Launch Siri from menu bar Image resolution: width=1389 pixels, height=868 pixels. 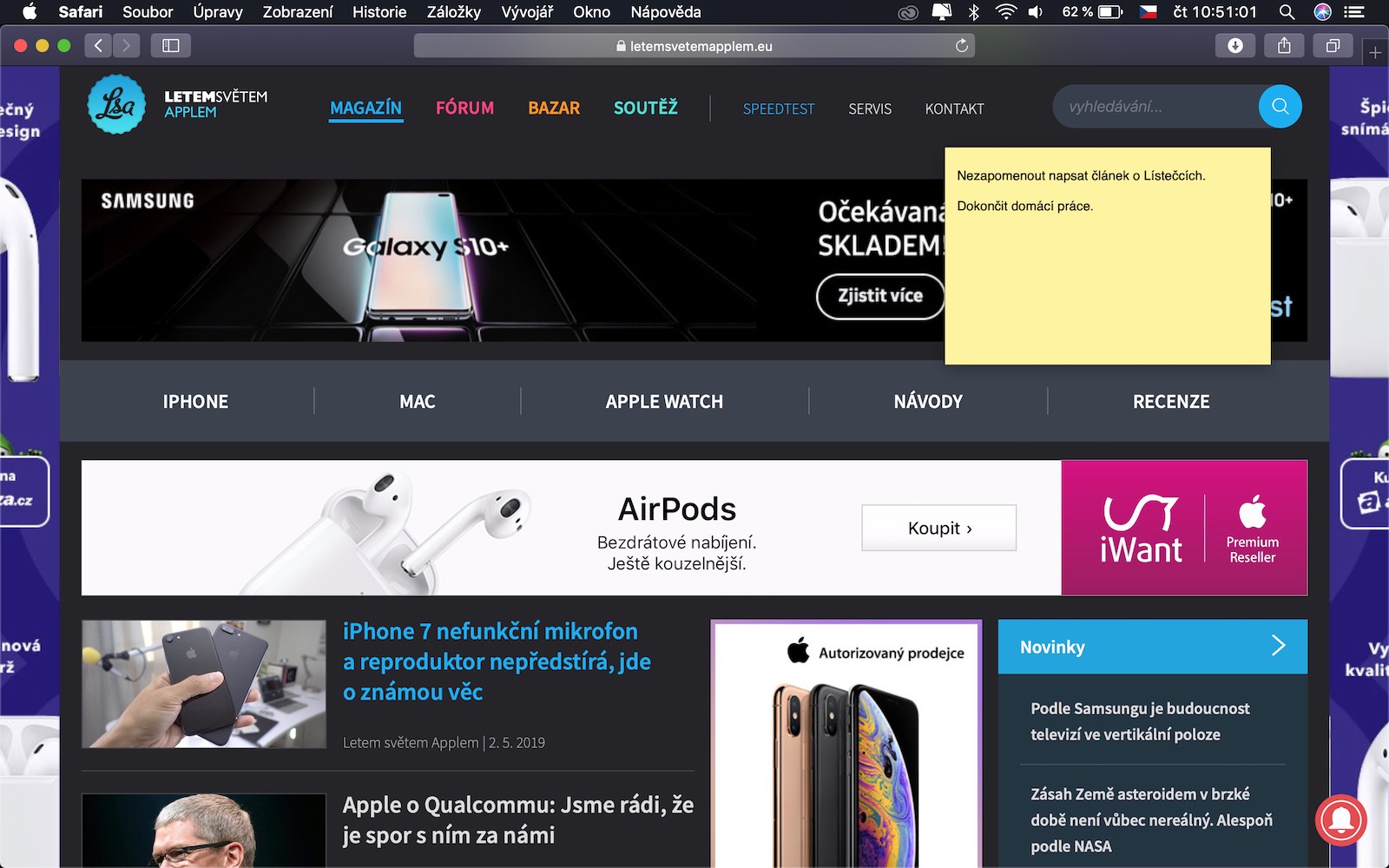pos(1322,12)
